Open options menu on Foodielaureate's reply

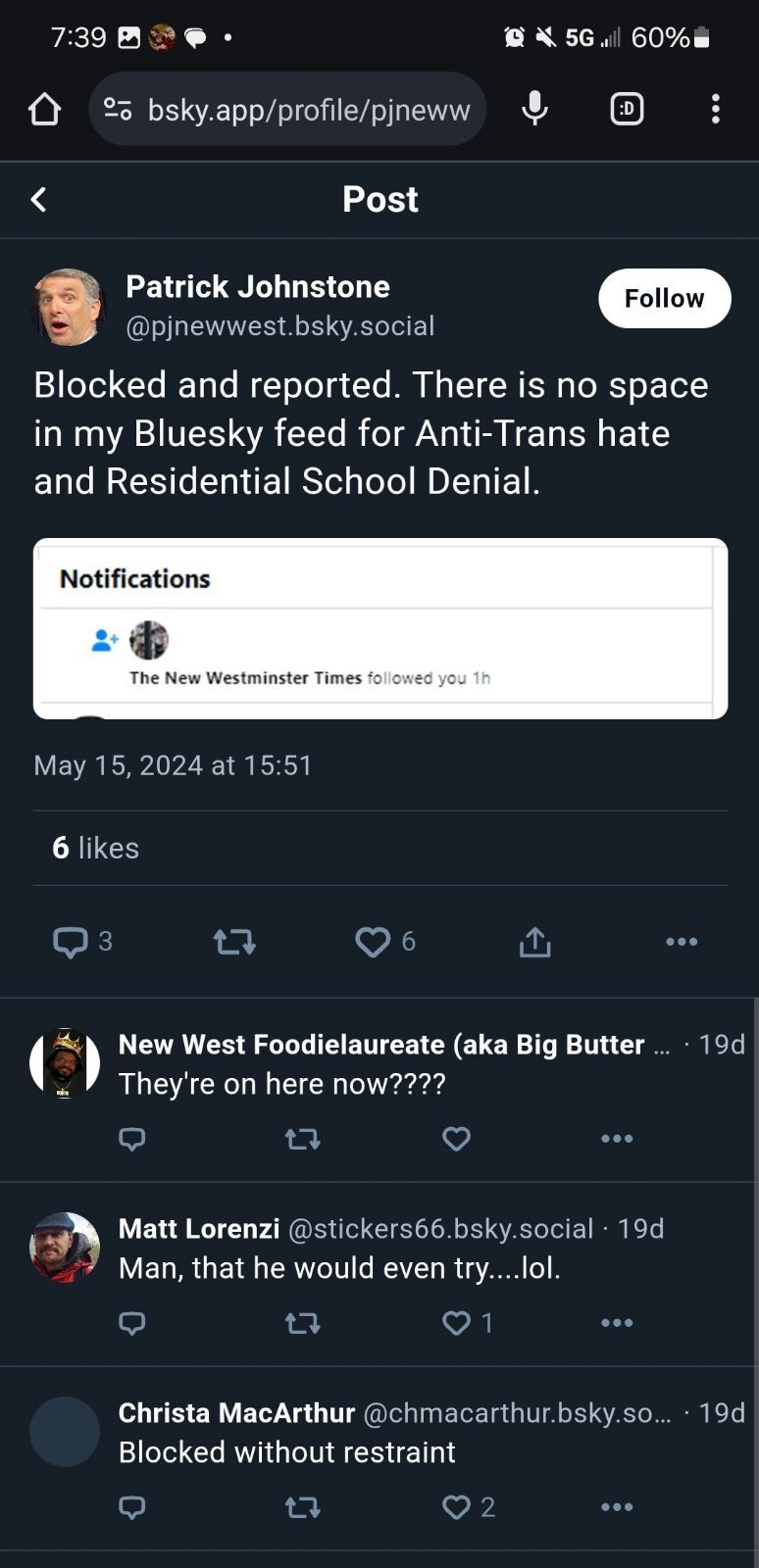tap(616, 1139)
